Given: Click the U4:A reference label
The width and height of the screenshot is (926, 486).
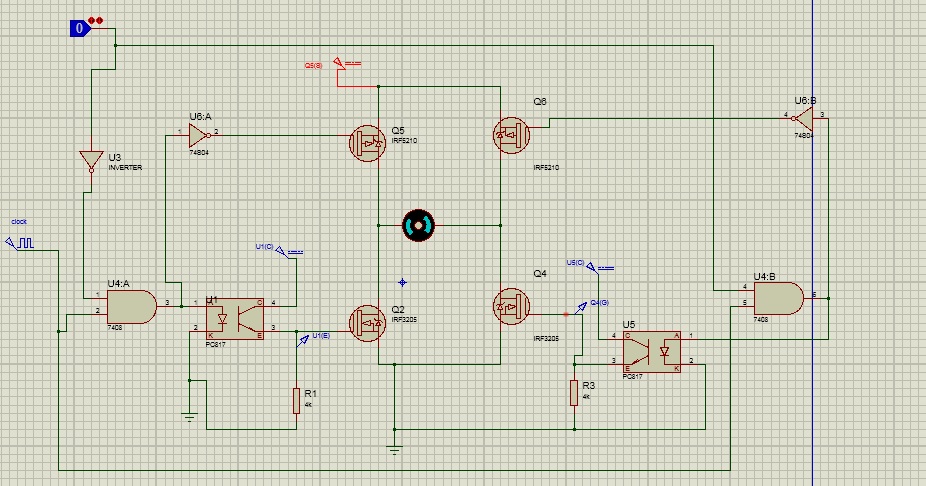Looking at the screenshot, I should pyautogui.click(x=118, y=283).
